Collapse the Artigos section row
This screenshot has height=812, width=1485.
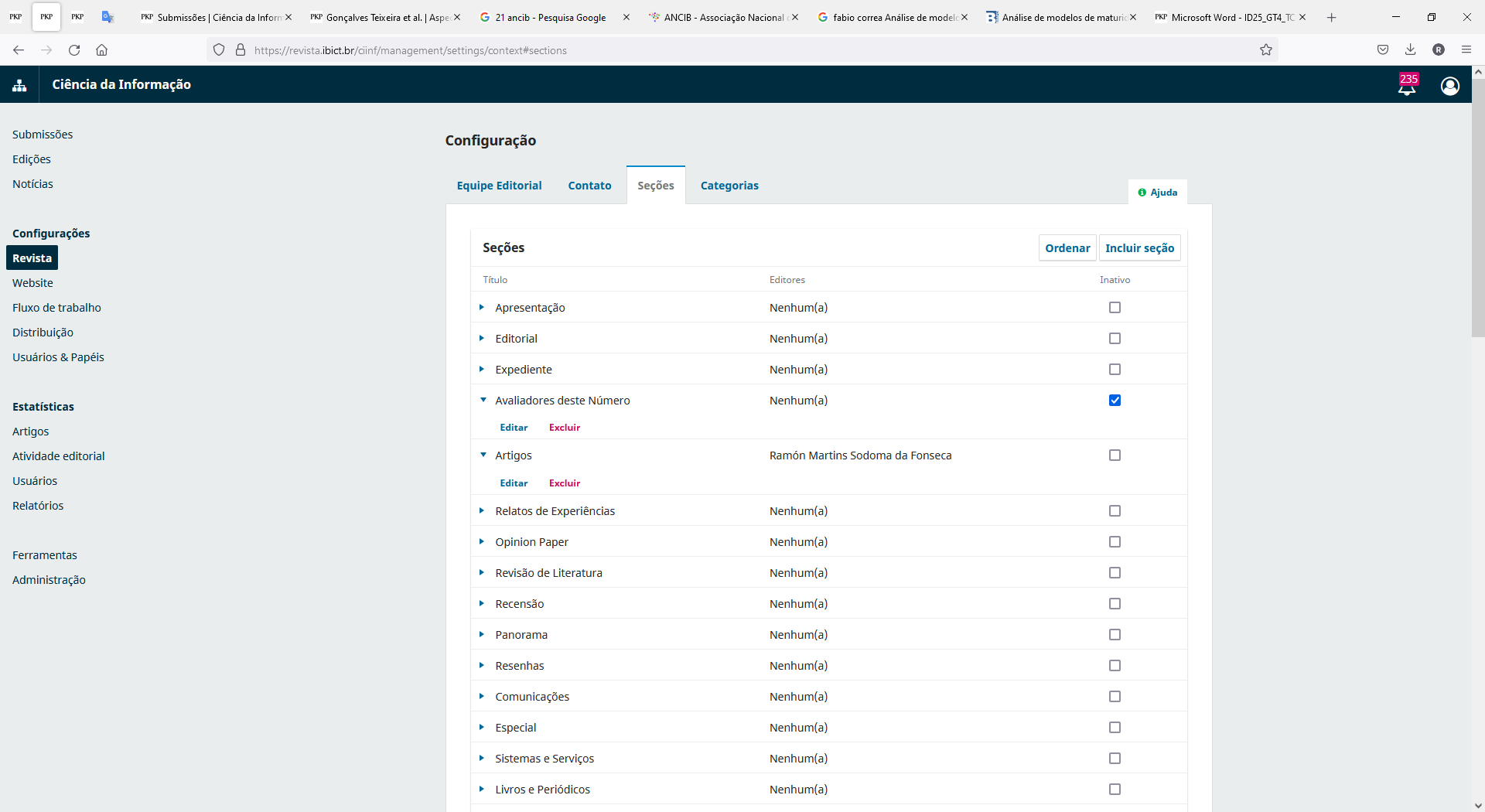(x=483, y=455)
